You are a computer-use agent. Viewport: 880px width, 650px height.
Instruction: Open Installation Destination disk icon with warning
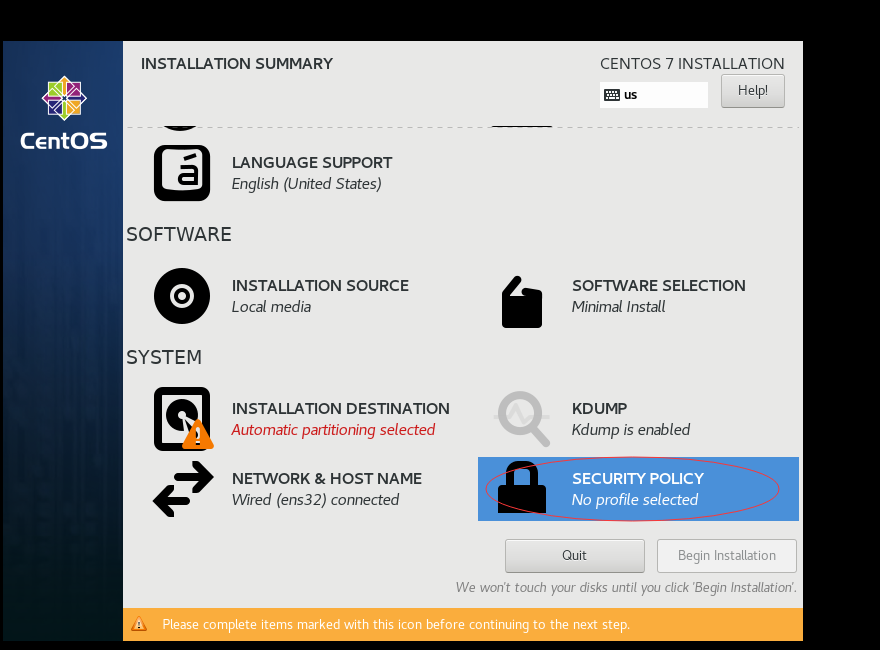[183, 419]
